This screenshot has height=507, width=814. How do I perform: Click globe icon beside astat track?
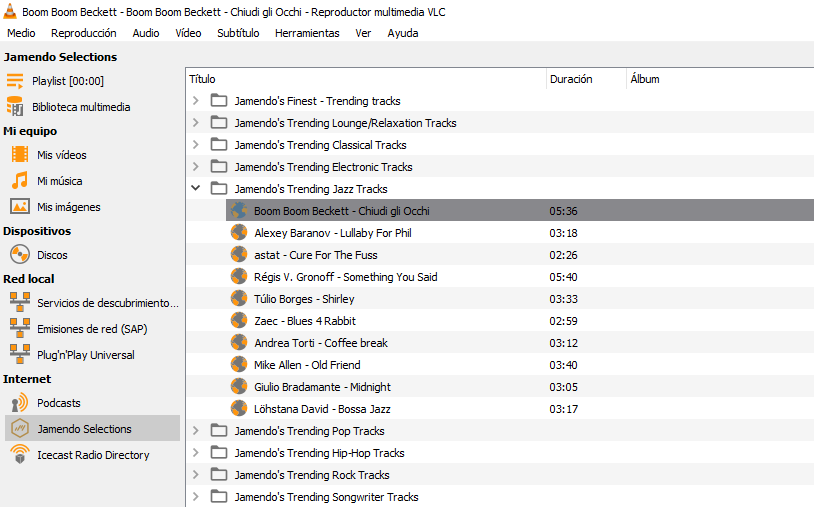pyautogui.click(x=239, y=254)
